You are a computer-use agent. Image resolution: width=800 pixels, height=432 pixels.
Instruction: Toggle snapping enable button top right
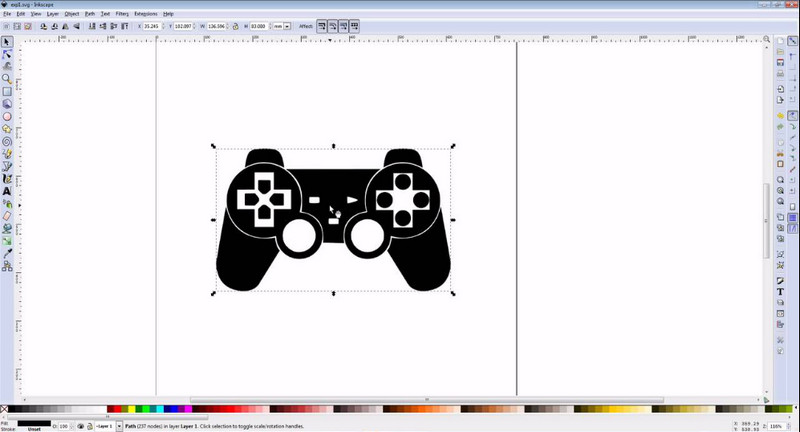[x=792, y=41]
